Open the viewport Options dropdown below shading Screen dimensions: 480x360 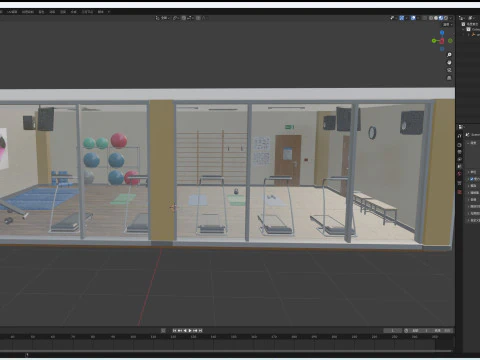click(x=447, y=25)
